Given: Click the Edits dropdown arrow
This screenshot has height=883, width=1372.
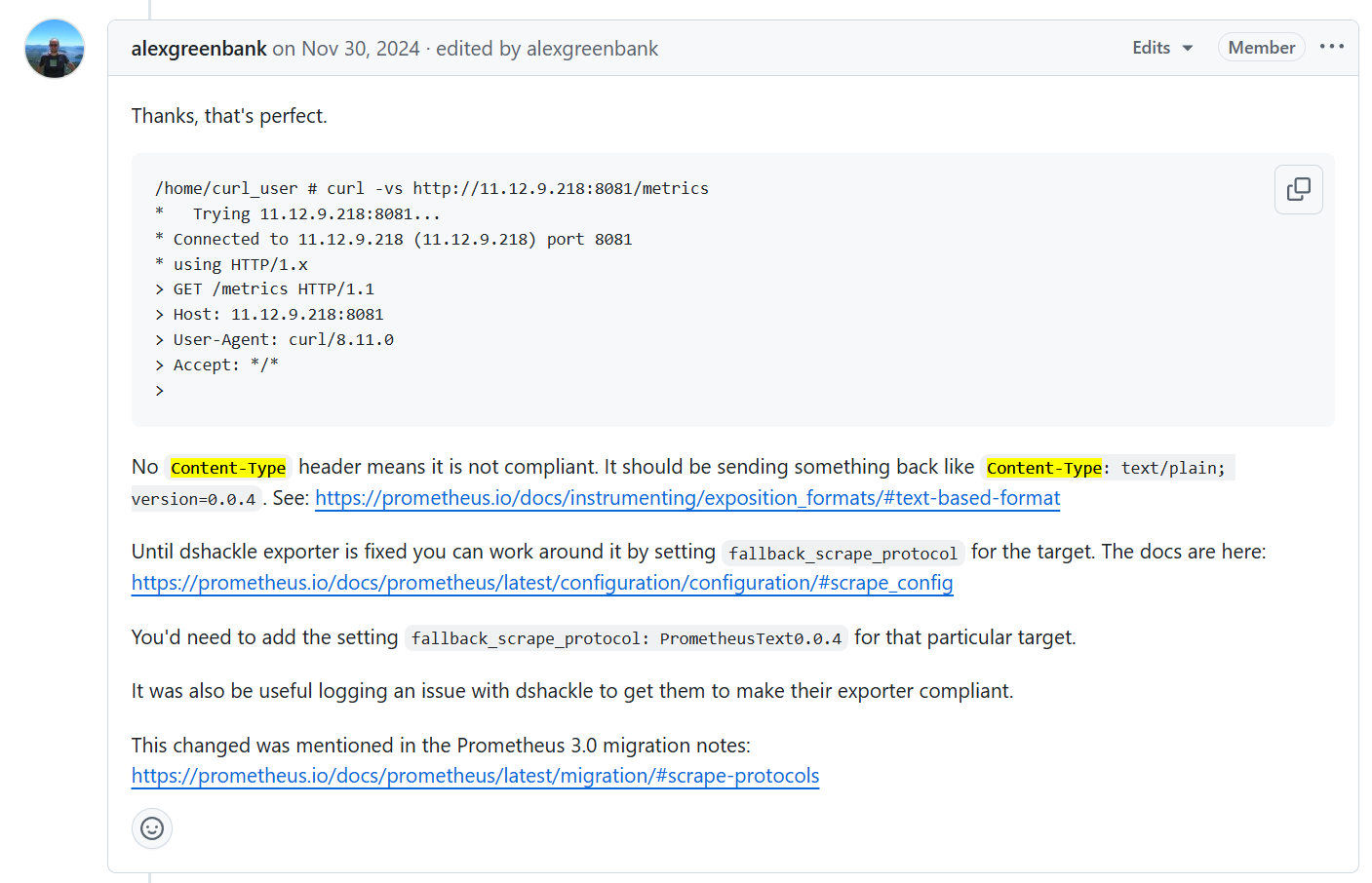Looking at the screenshot, I should pos(1188,48).
